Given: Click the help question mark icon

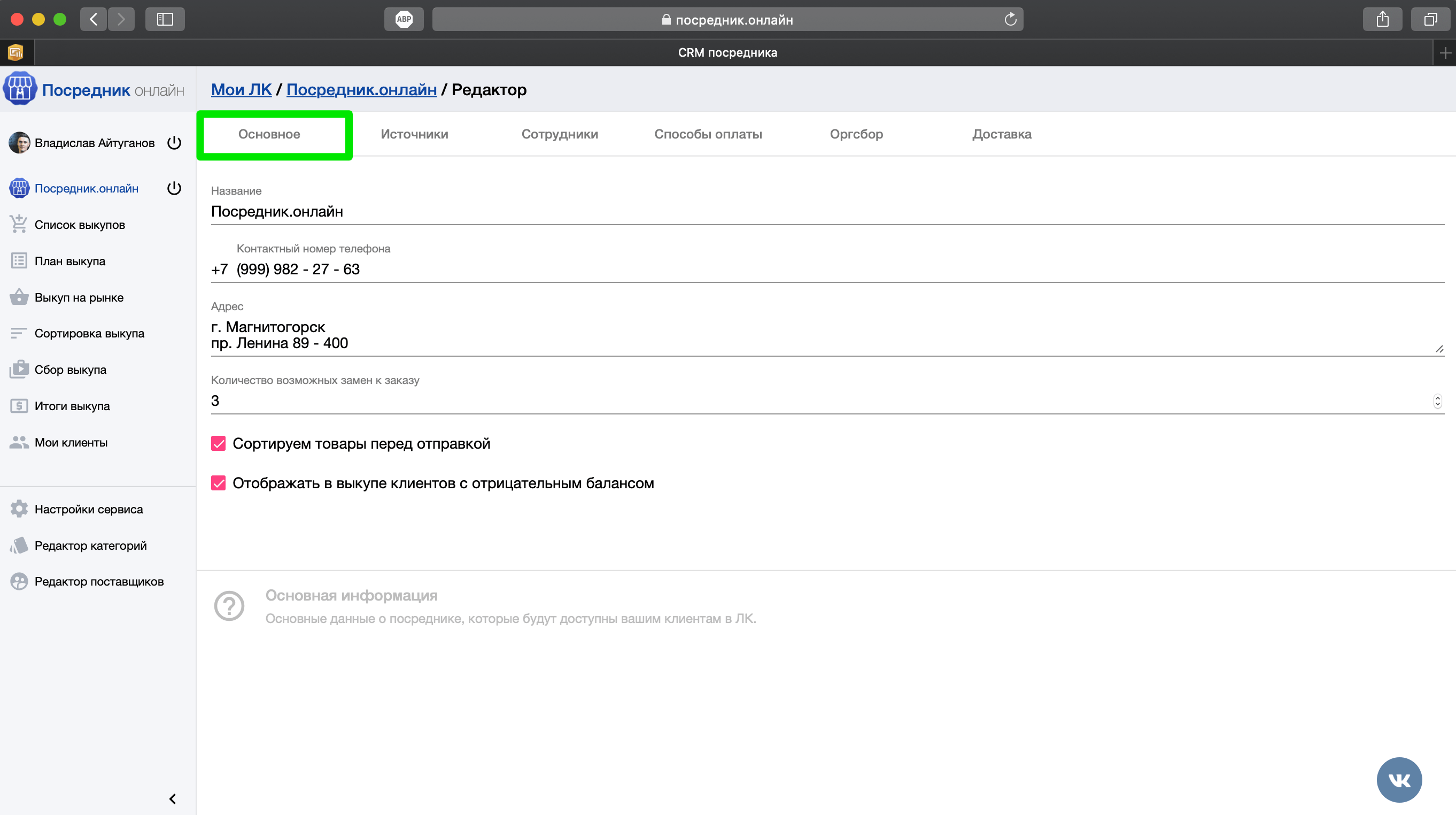Looking at the screenshot, I should pyautogui.click(x=229, y=606).
